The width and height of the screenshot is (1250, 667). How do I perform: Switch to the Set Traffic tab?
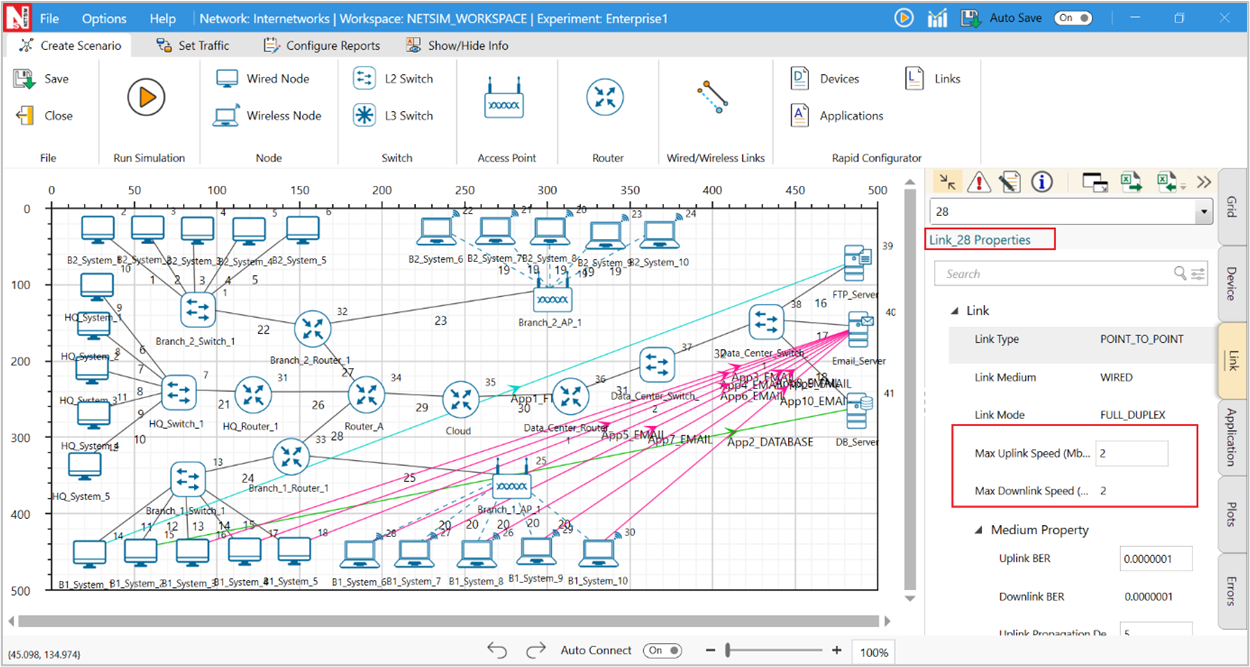193,45
